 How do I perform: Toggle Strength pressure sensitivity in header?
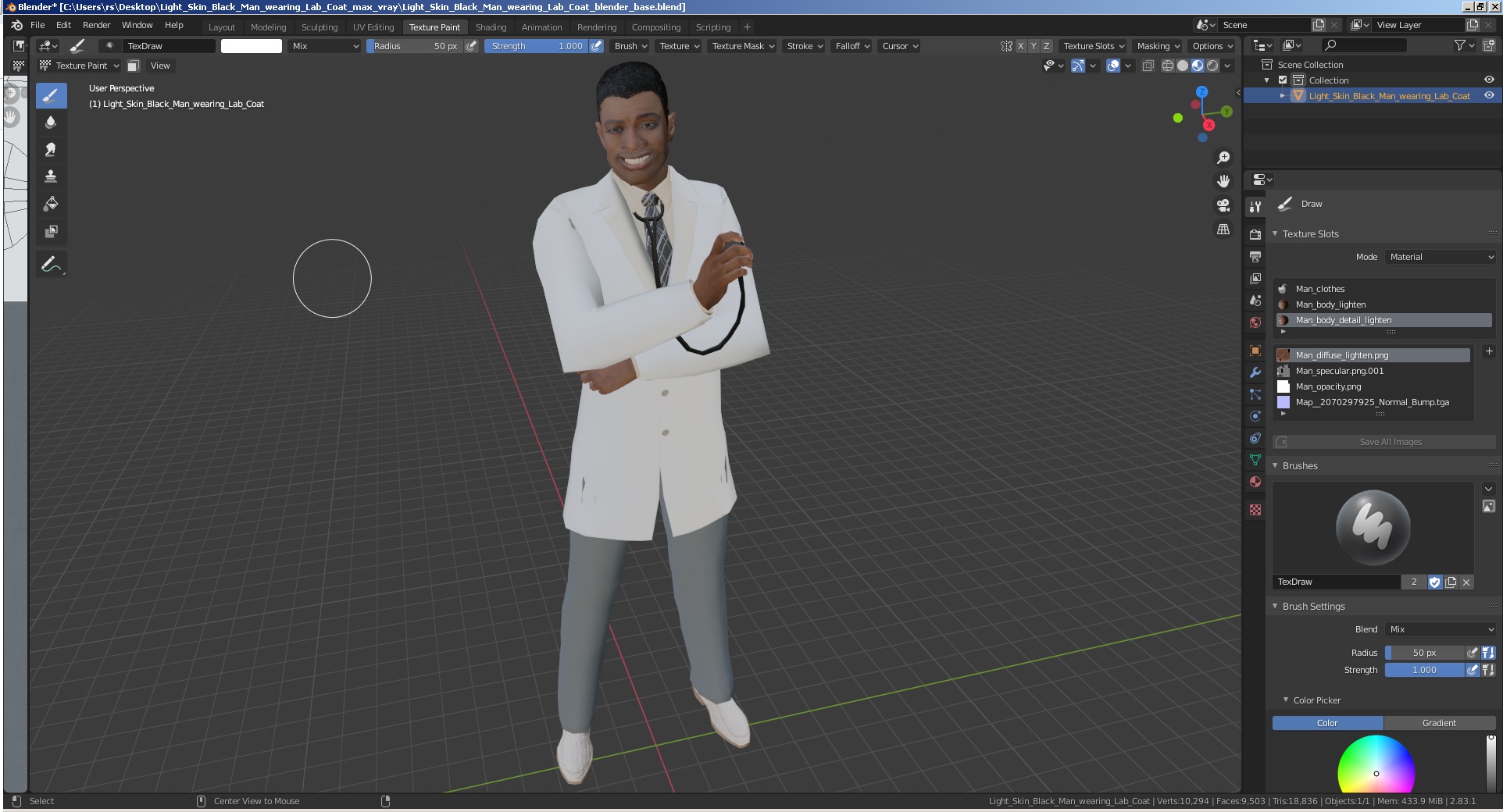pyautogui.click(x=596, y=46)
